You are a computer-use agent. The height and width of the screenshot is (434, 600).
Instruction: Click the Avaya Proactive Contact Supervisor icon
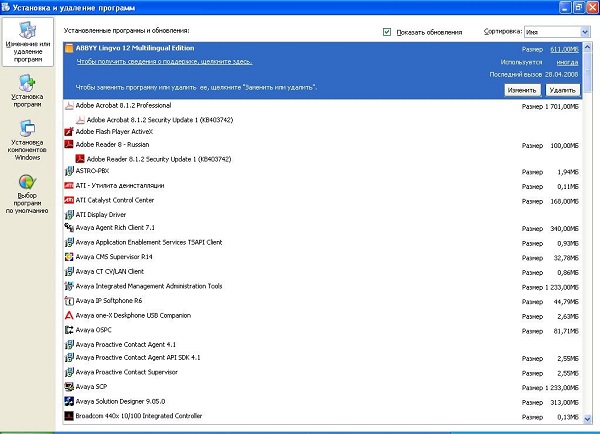69,372
